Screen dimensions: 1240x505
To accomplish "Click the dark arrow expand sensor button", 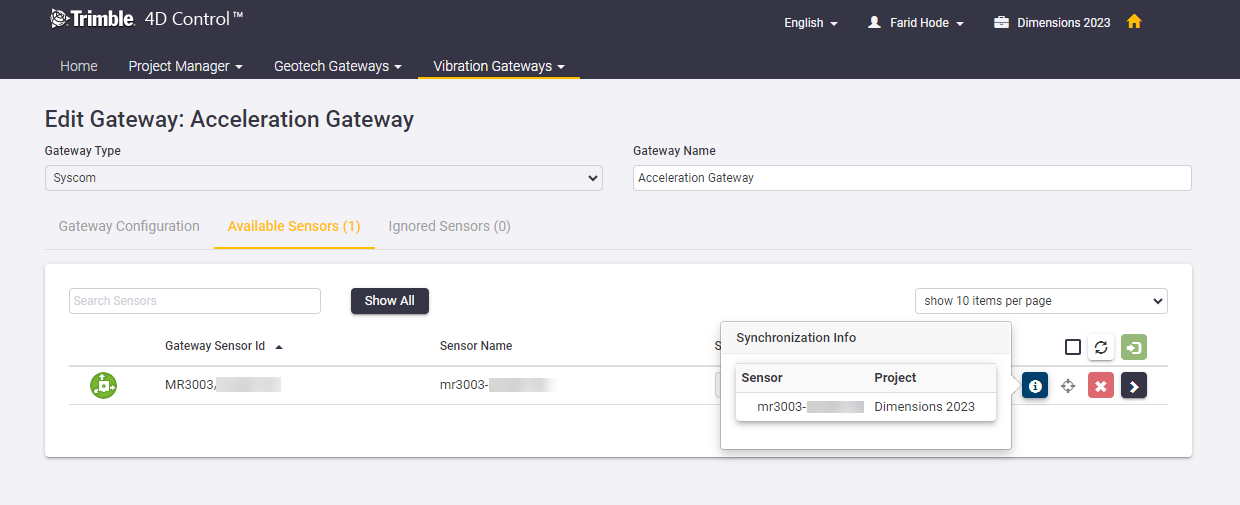I will tap(1134, 385).
